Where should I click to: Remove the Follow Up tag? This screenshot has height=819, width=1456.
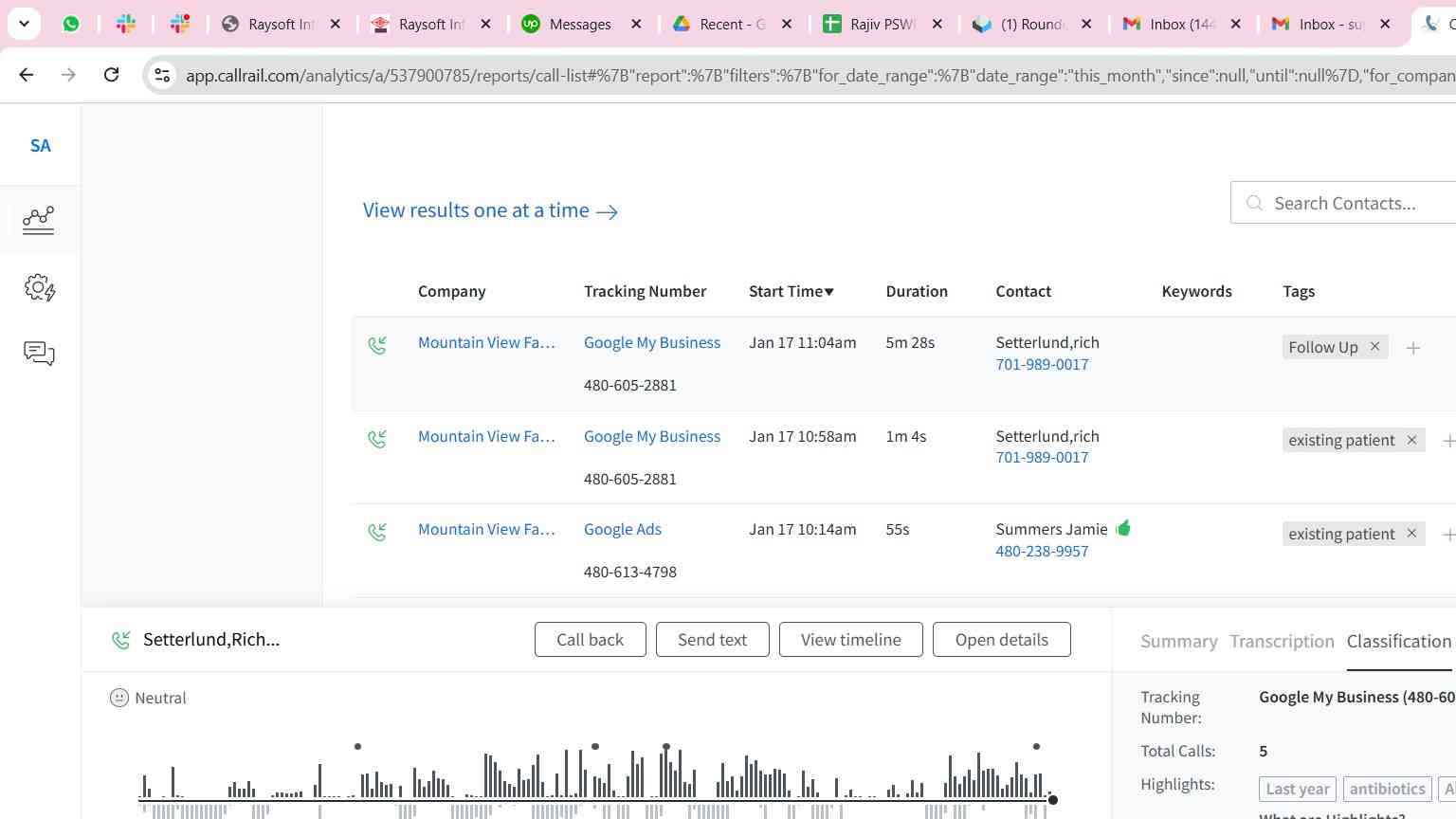(x=1374, y=347)
